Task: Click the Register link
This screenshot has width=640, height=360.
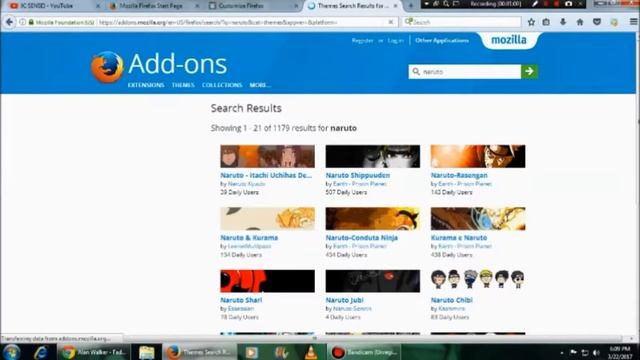Action: [362, 40]
